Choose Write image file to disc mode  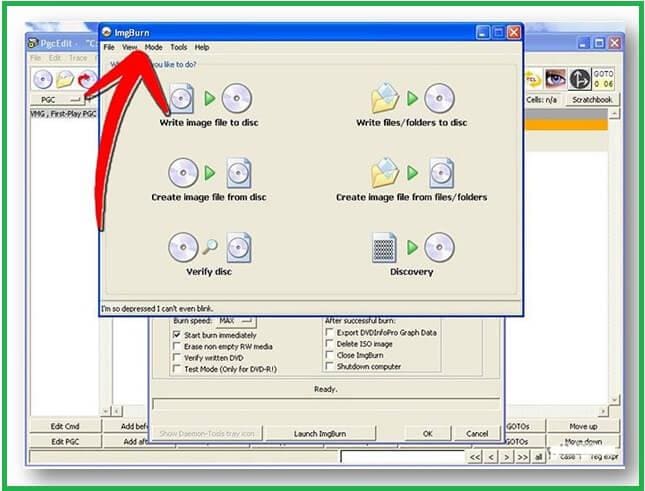[209, 104]
